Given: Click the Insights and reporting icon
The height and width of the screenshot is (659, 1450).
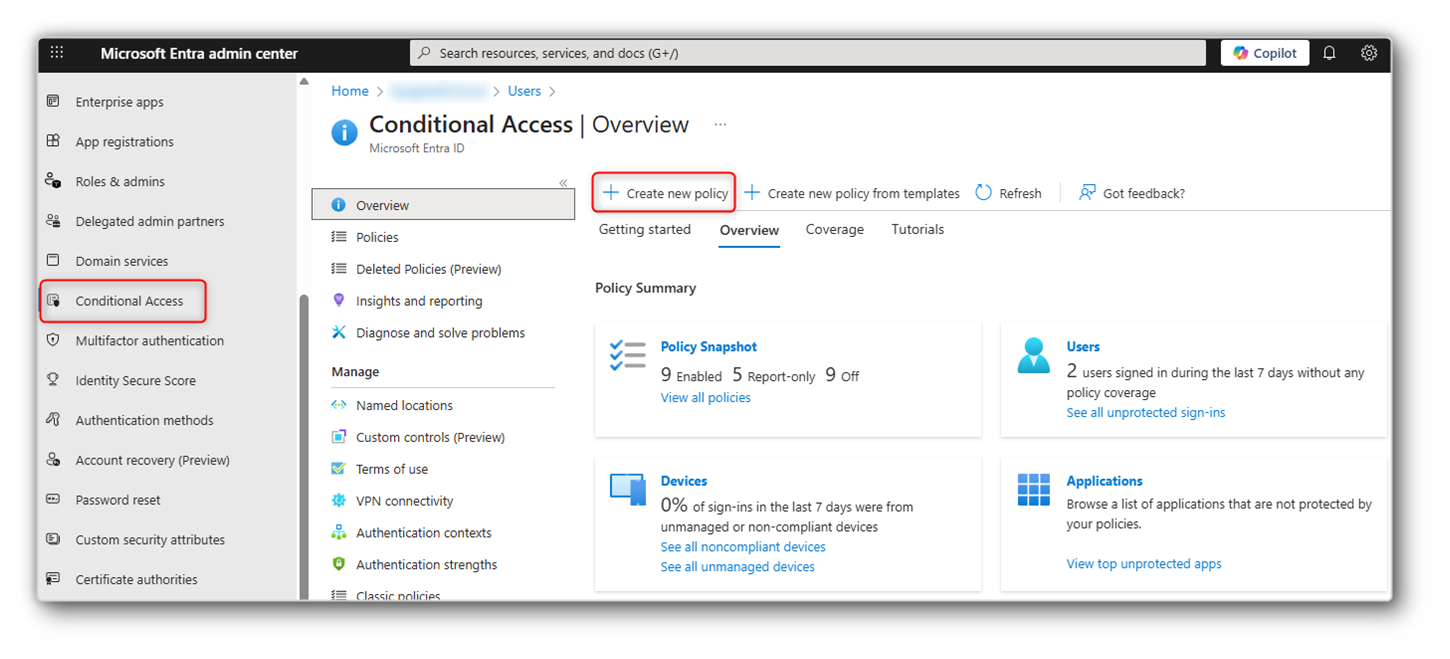Looking at the screenshot, I should point(339,301).
